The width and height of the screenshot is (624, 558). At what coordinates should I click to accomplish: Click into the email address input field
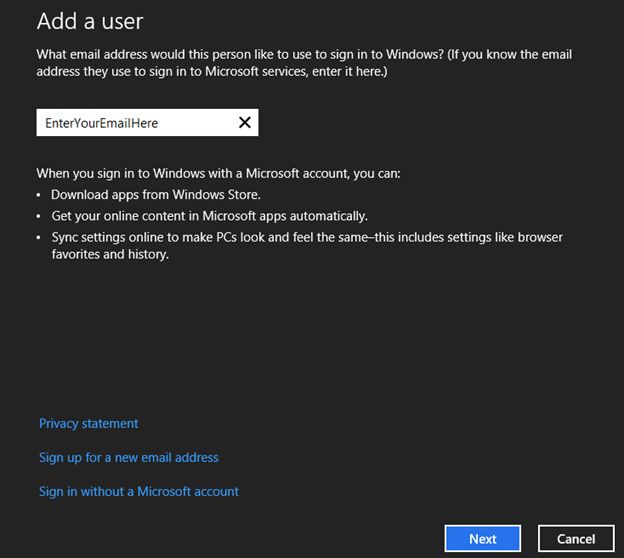[x=147, y=123]
